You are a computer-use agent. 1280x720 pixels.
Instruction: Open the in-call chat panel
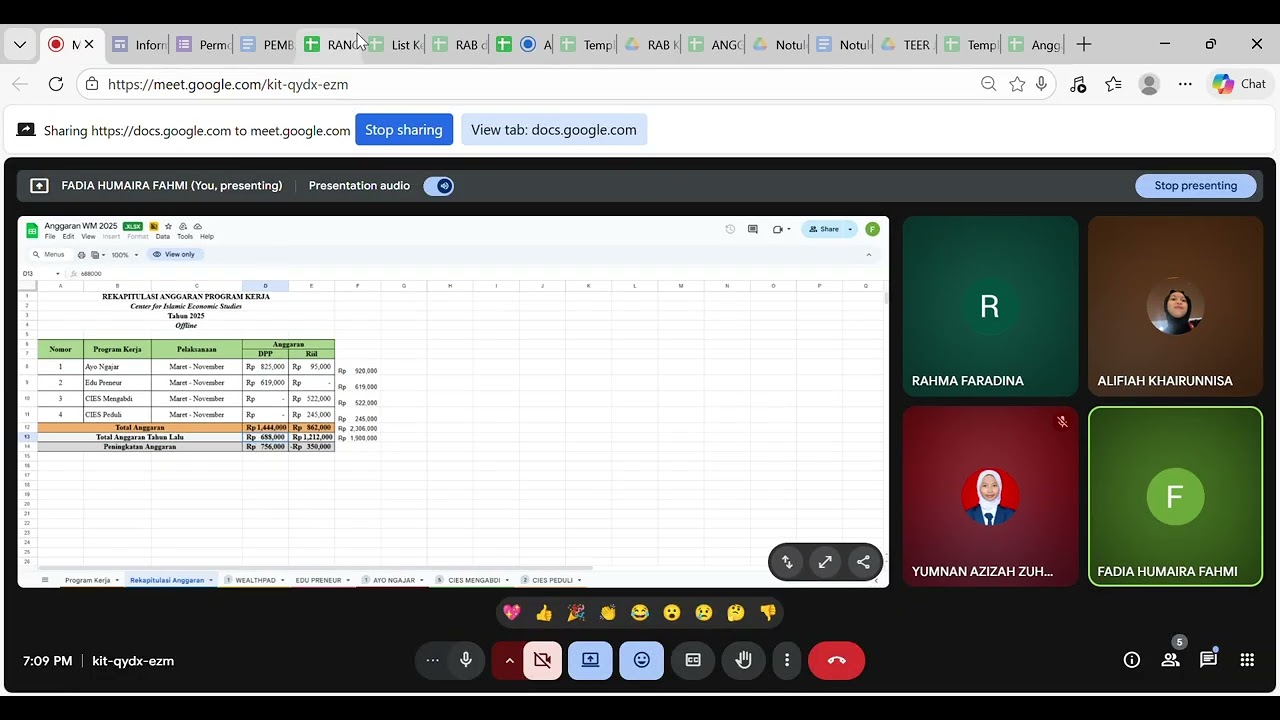(x=1208, y=659)
